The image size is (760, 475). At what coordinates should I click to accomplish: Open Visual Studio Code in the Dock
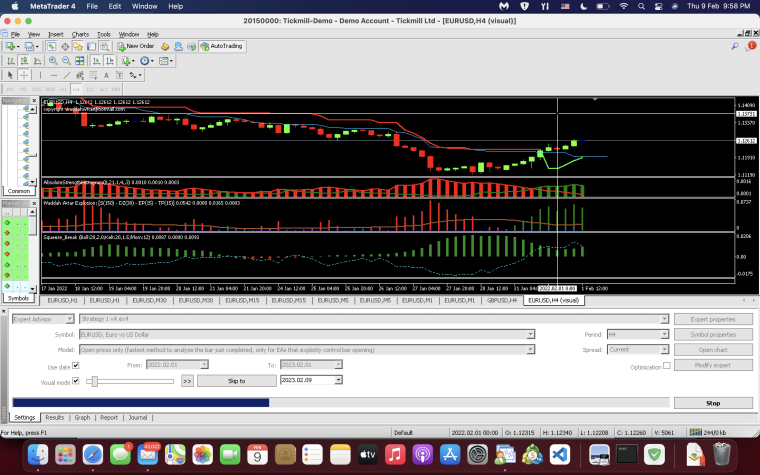coord(559,455)
